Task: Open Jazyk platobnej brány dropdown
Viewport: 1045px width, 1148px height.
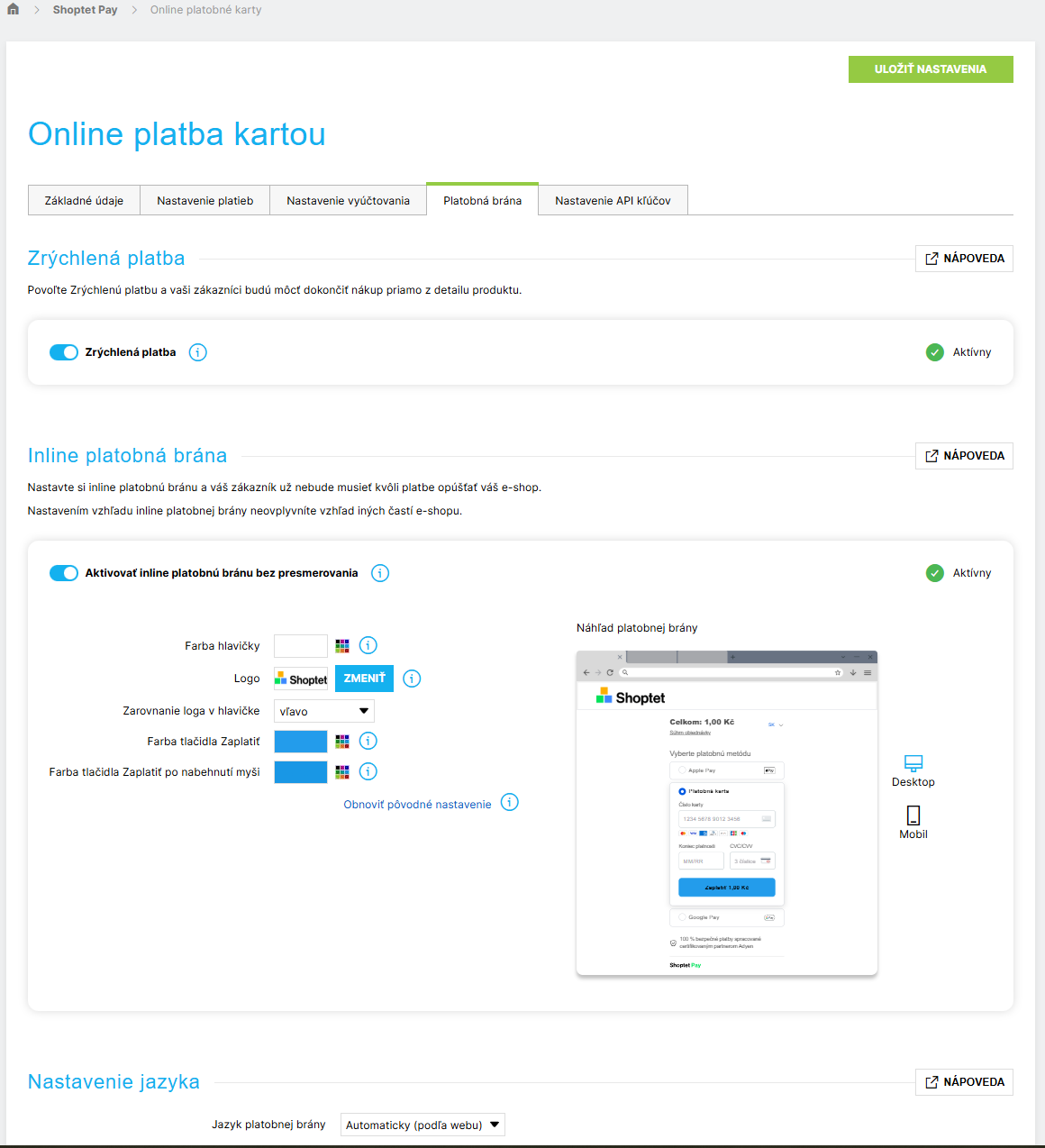Action: (423, 1125)
